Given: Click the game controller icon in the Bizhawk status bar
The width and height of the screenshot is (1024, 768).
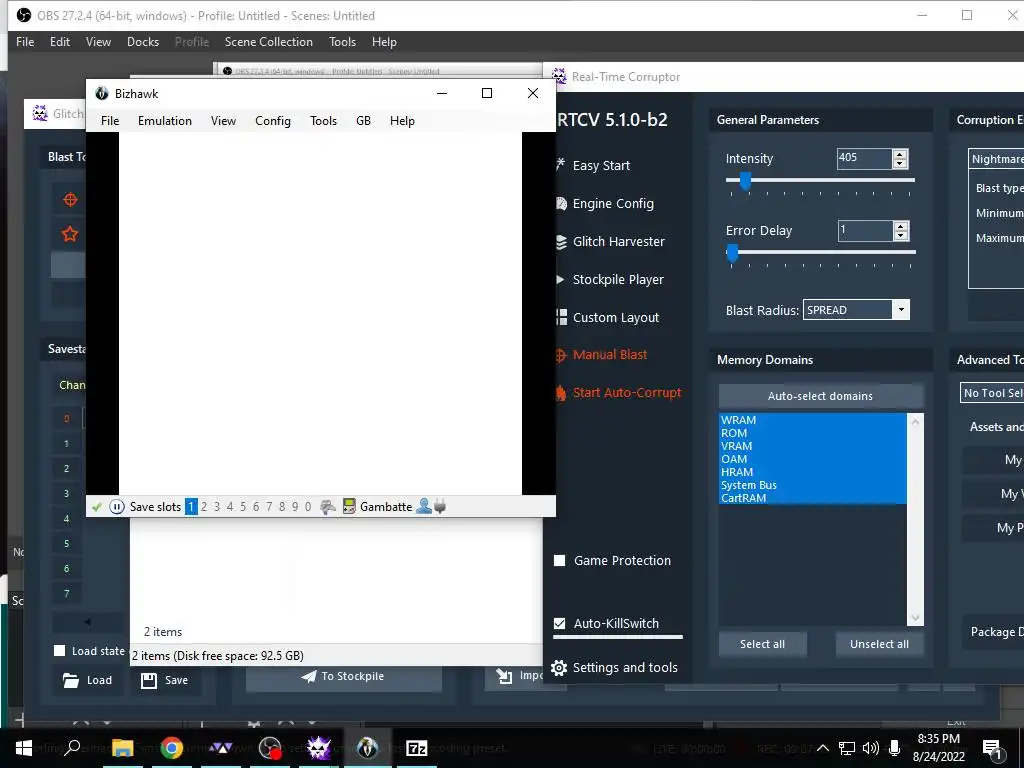Looking at the screenshot, I should coord(328,507).
